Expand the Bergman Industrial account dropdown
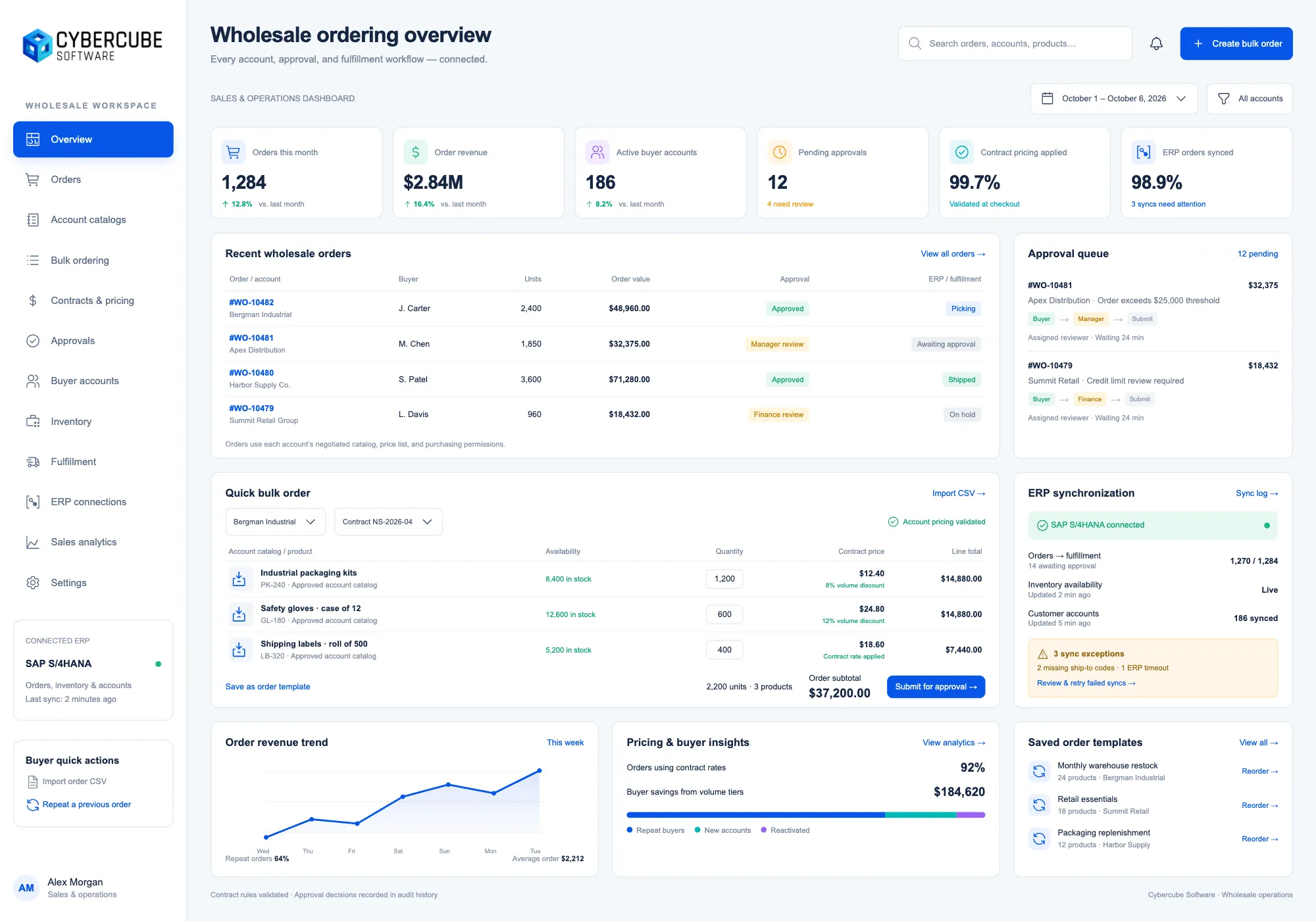The image size is (1316, 921). (x=275, y=522)
